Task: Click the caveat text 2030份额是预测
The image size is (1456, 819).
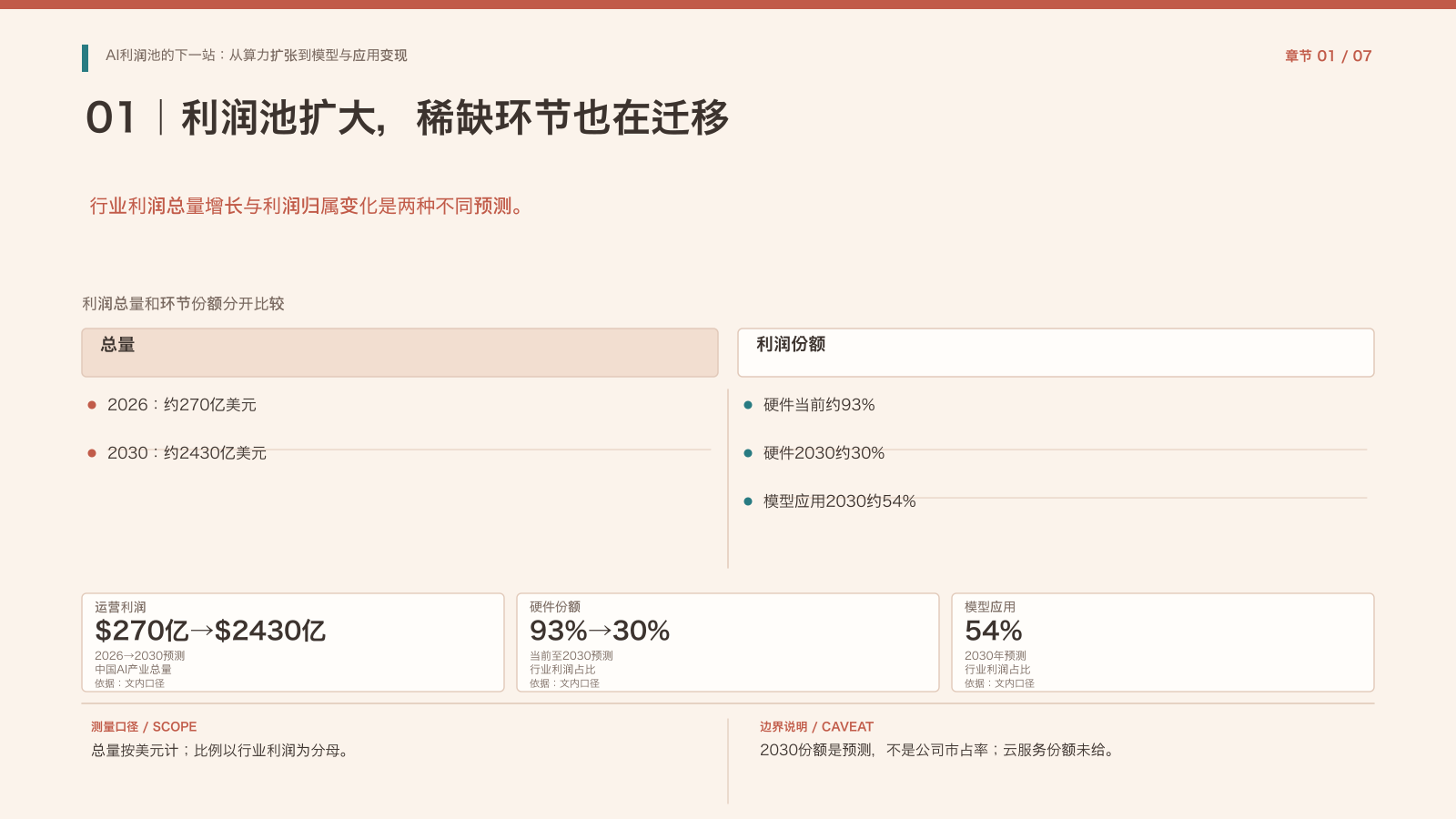Action: (x=815, y=751)
